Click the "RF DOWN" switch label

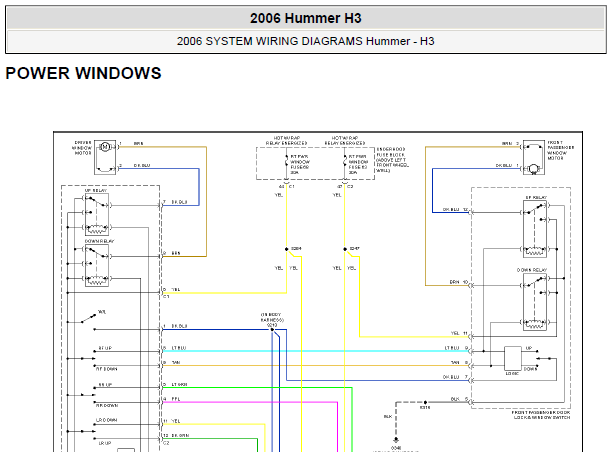point(106,369)
